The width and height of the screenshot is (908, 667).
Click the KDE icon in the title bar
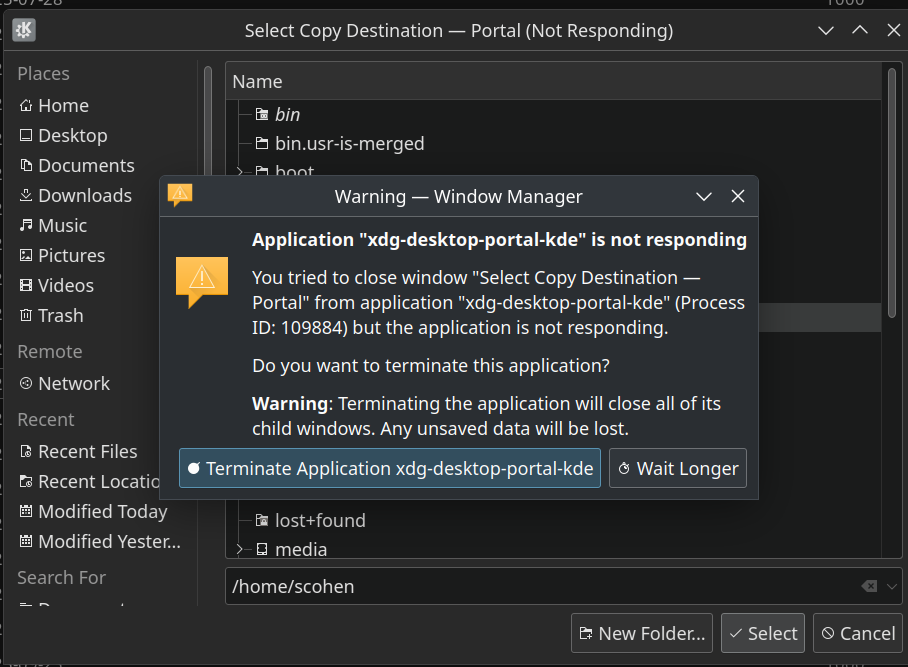pyautogui.click(x=24, y=31)
